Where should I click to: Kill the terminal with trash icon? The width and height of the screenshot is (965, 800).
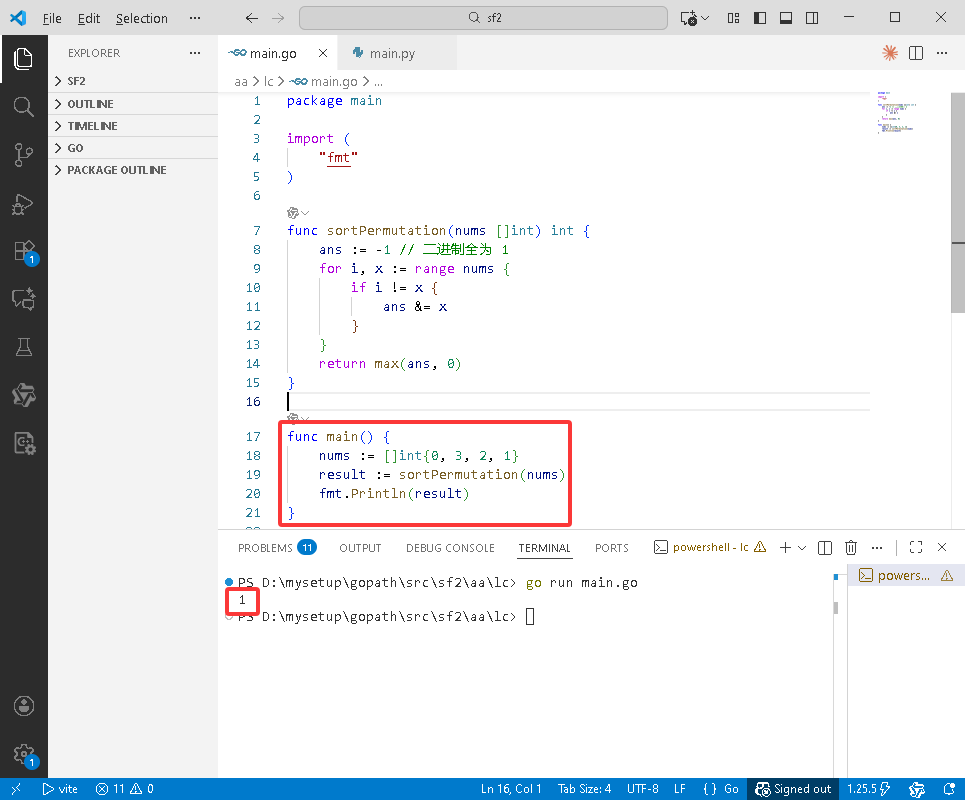pos(851,547)
